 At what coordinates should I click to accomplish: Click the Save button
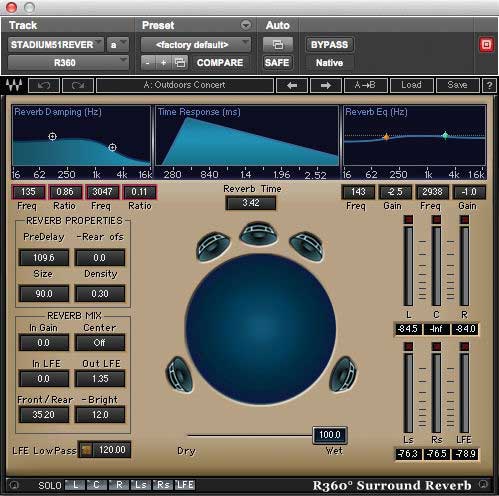(x=457, y=85)
